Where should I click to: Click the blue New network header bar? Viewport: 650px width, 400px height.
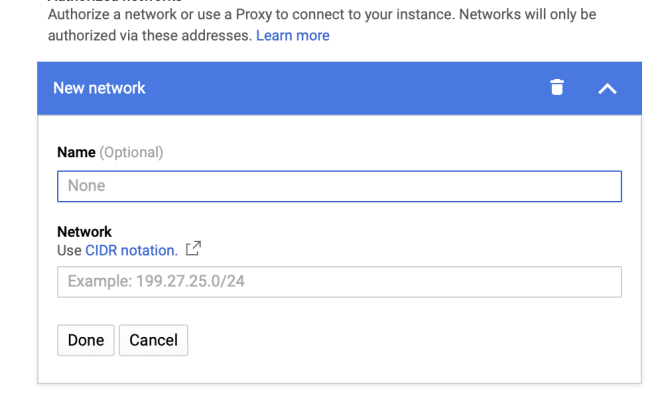340,88
